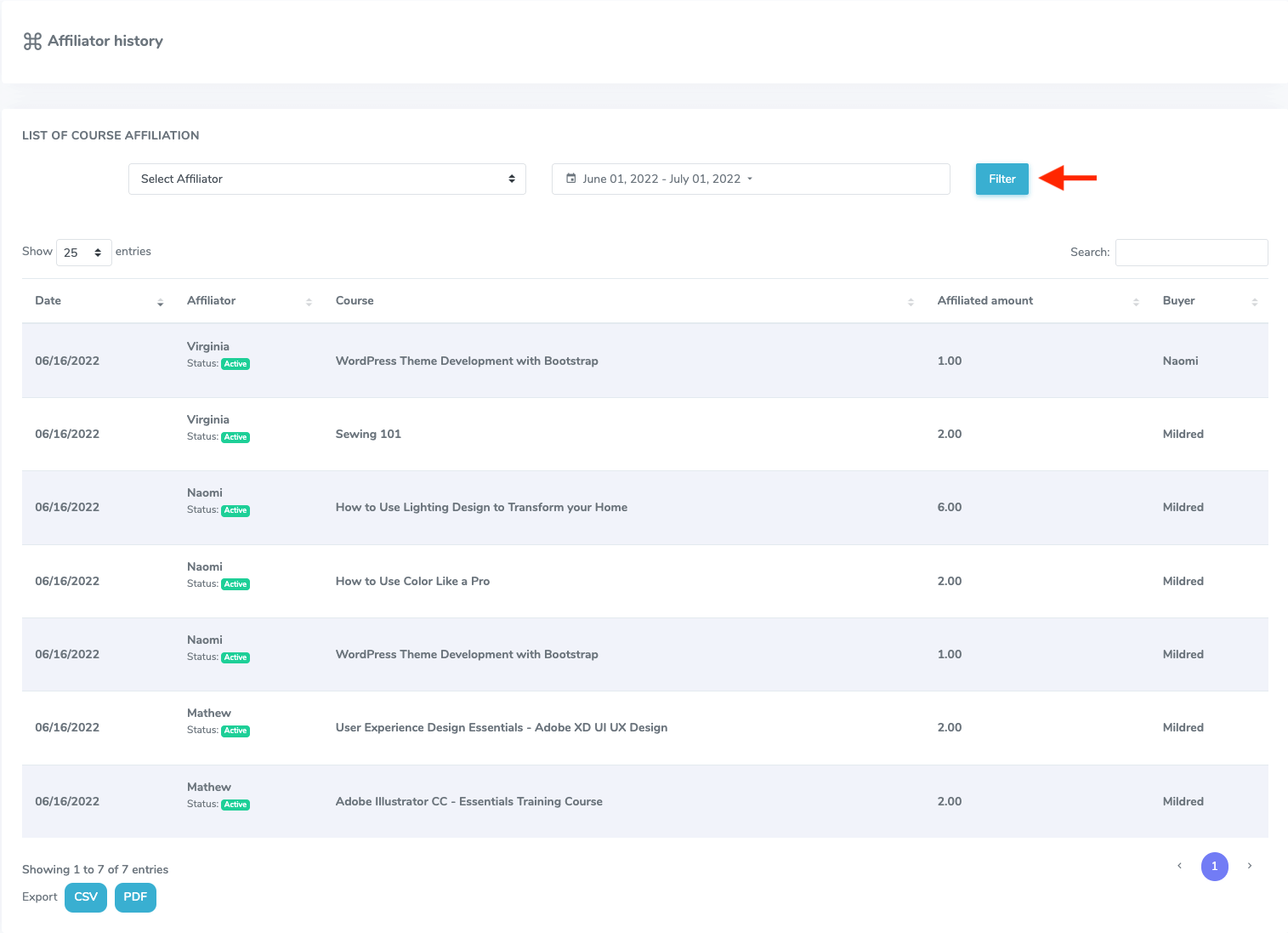Go to next page using right chevron
The width and height of the screenshot is (1288, 933).
(1249, 866)
